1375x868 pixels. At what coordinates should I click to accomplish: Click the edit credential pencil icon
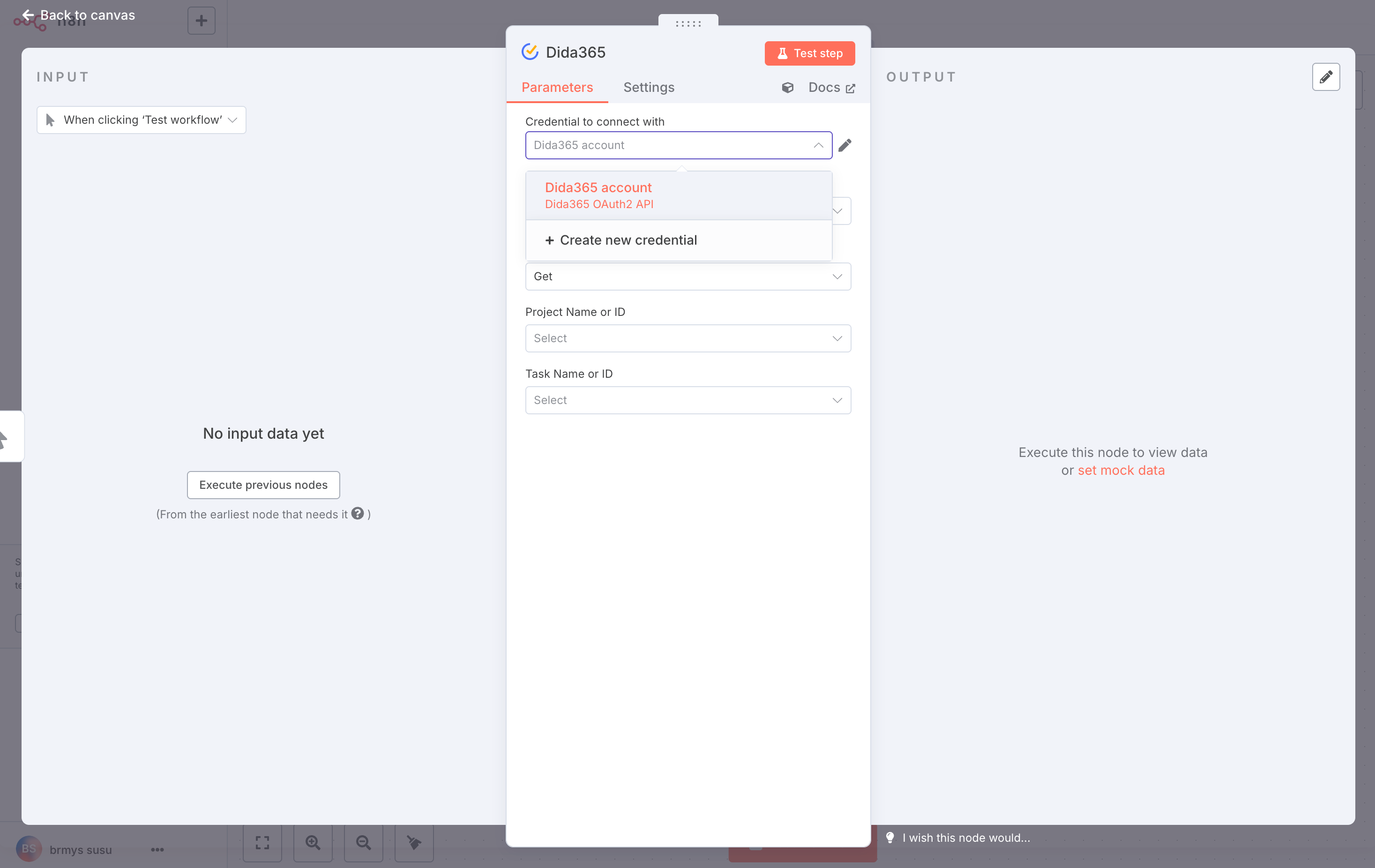pyautogui.click(x=844, y=145)
